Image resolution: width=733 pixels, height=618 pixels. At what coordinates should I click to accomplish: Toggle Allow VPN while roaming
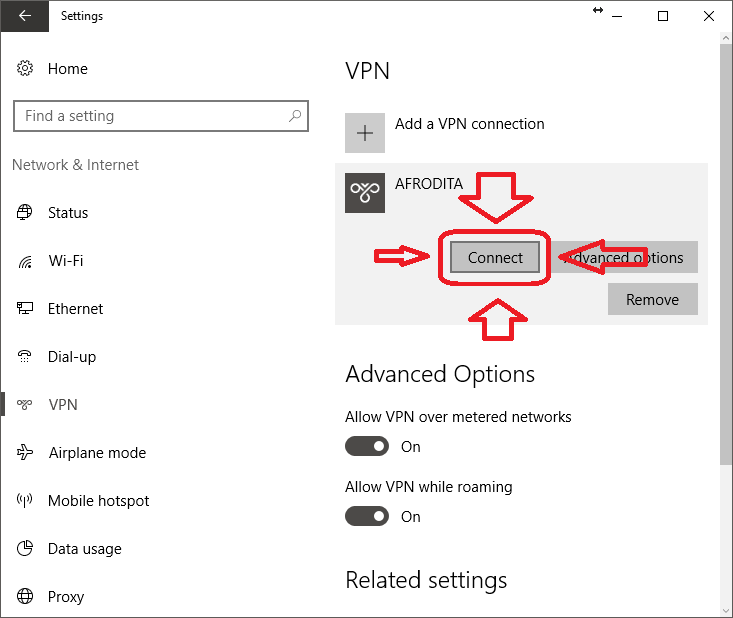click(x=367, y=517)
